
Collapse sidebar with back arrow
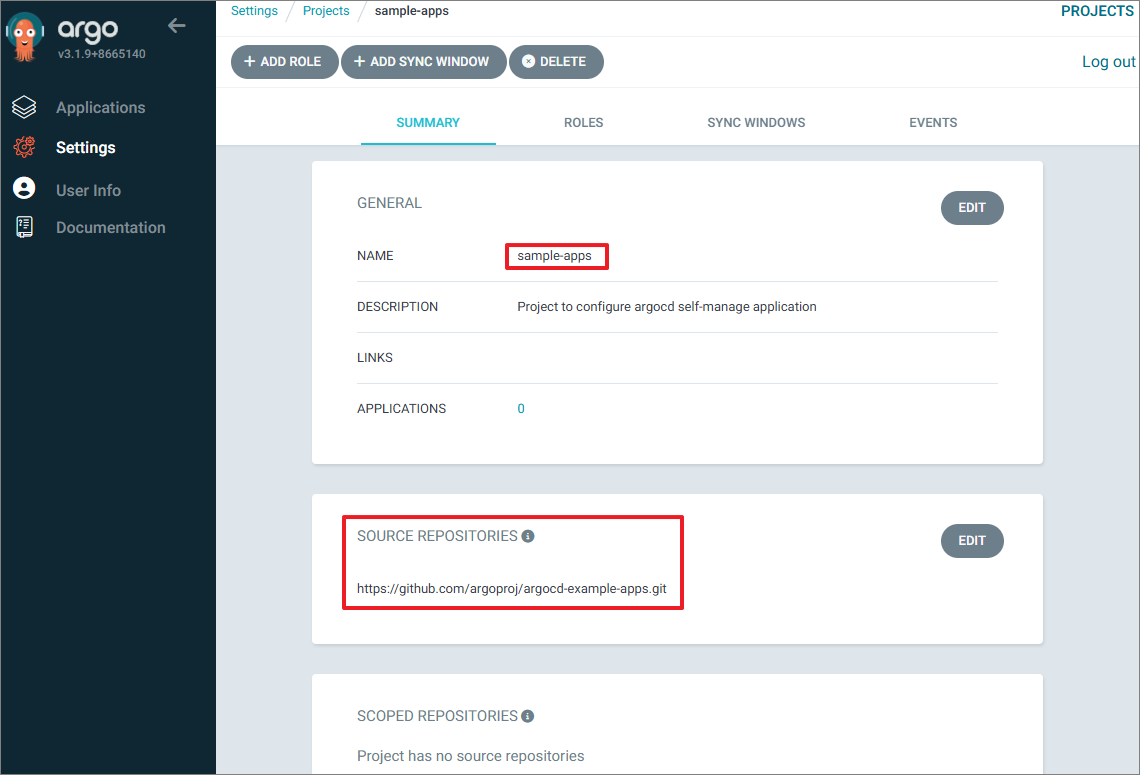click(177, 26)
